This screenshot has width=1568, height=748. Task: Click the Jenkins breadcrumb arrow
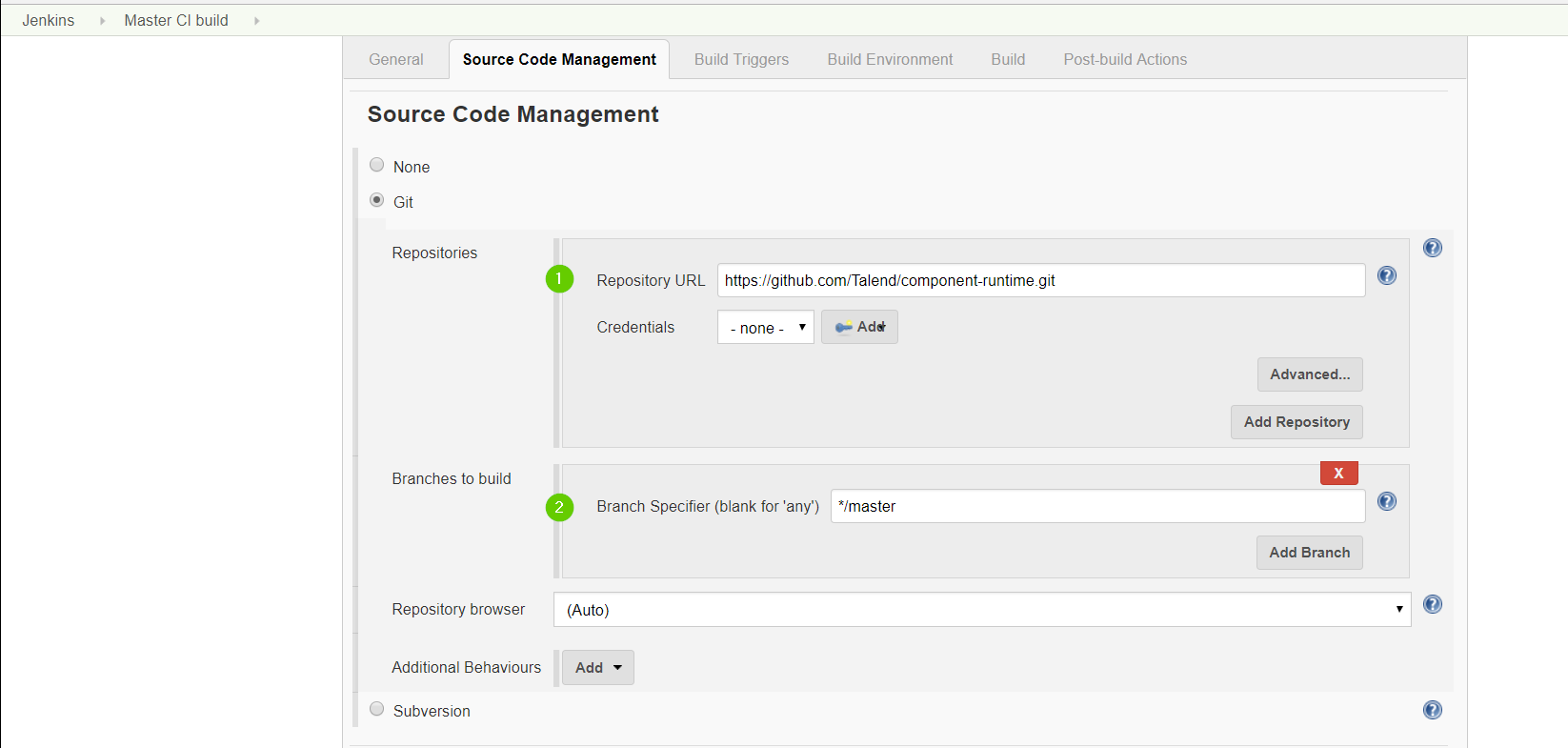(x=102, y=20)
